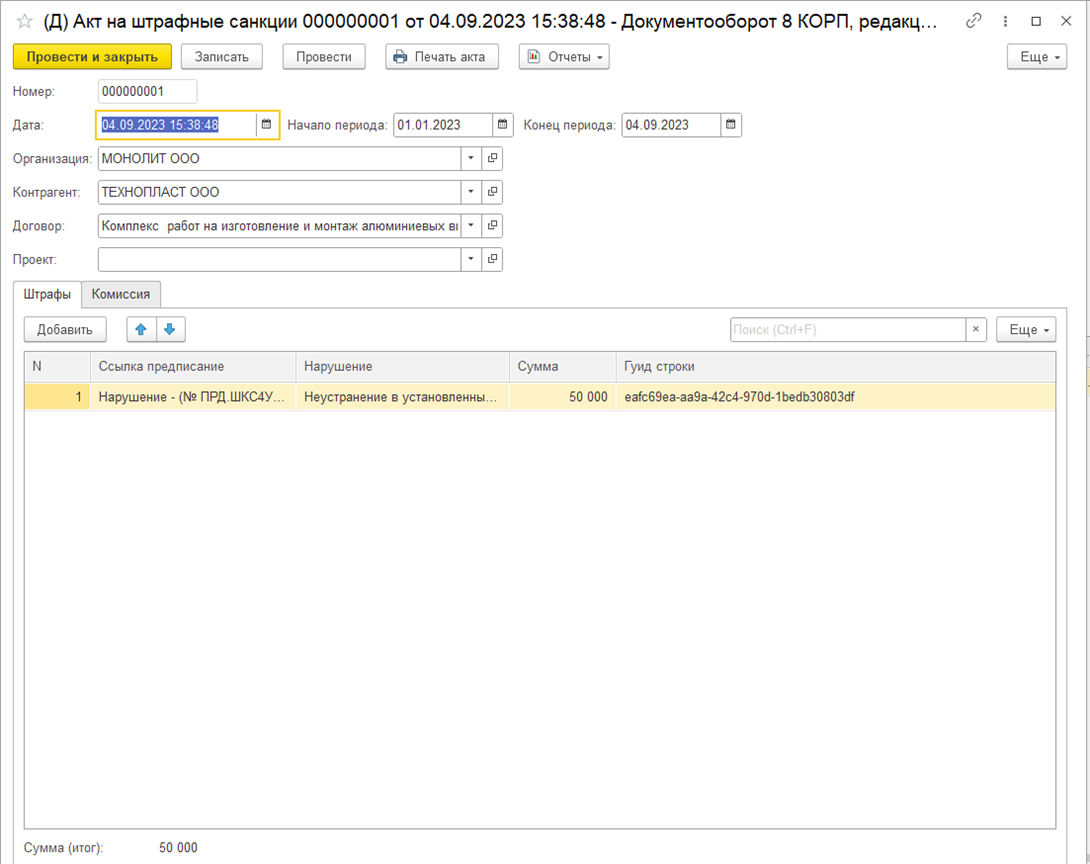This screenshot has width=1090, height=864.
Task: Open calendar for Конец периода field
Action: [x=731, y=125]
